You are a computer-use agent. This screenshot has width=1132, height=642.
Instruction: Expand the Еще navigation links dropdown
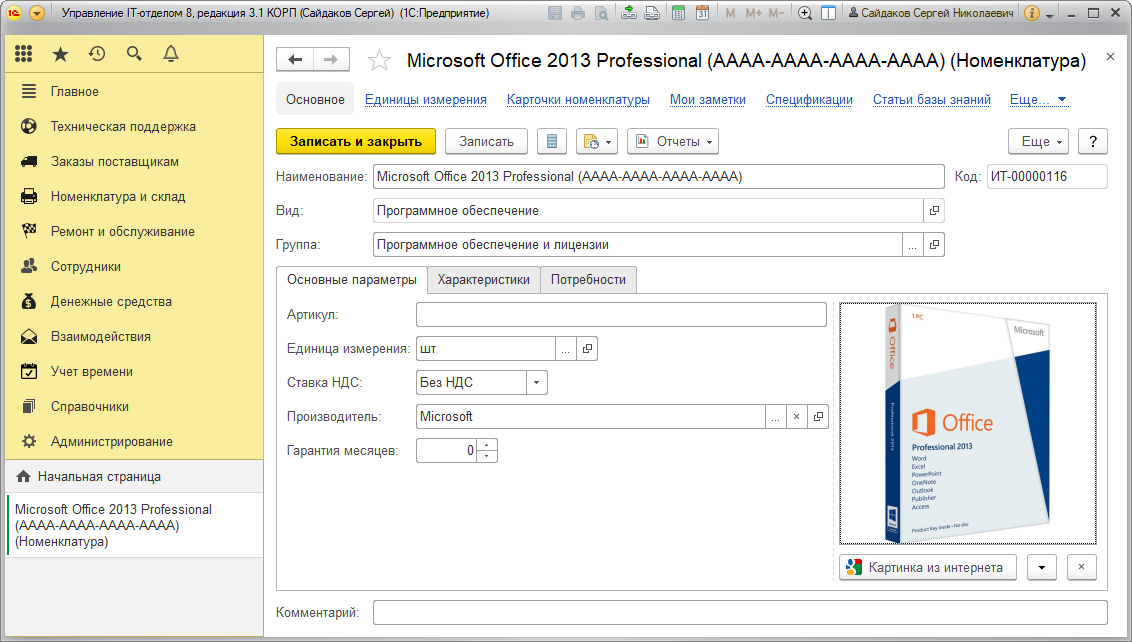click(x=1039, y=100)
